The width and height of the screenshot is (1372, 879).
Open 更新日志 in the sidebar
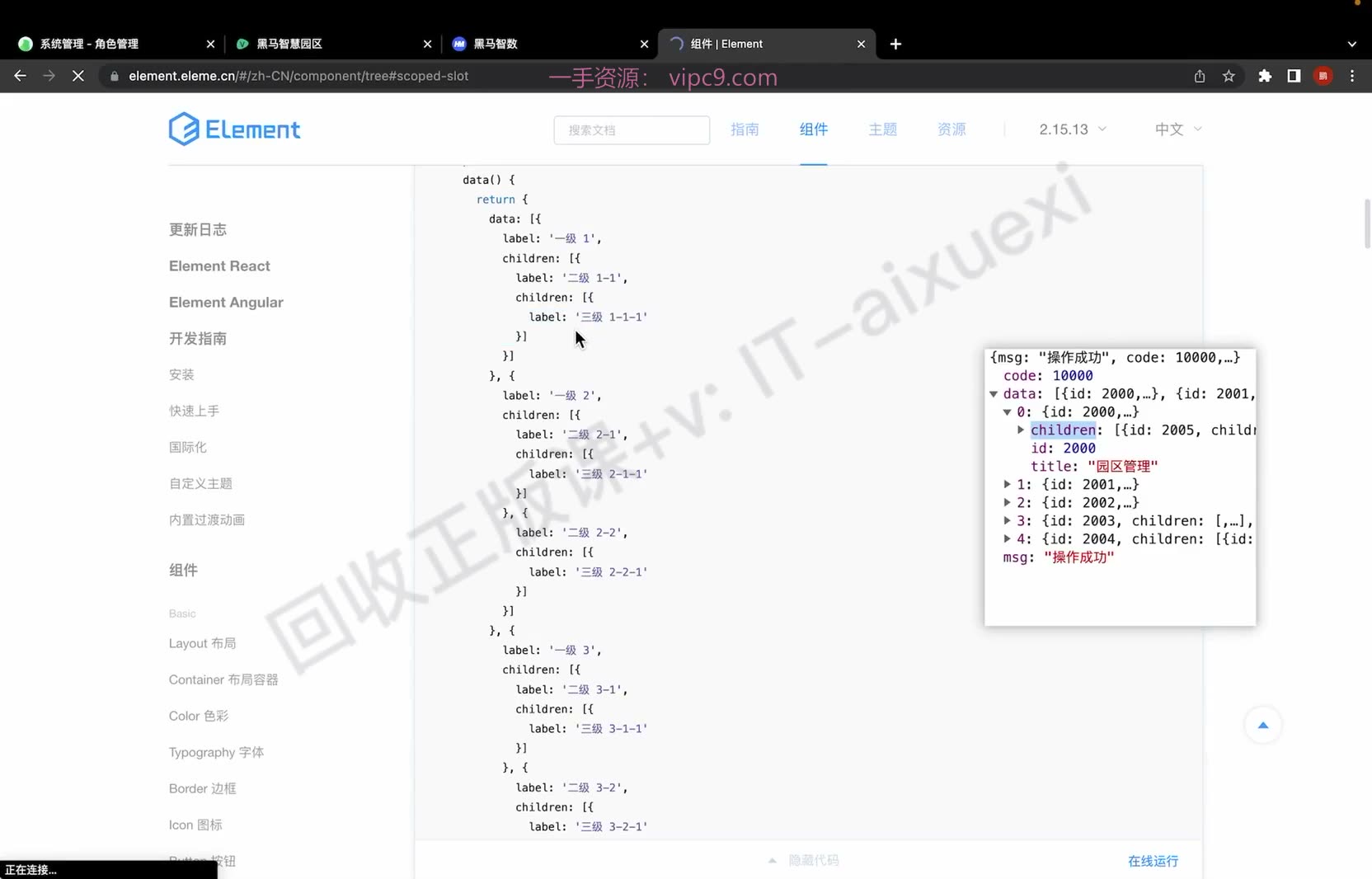[x=198, y=230]
